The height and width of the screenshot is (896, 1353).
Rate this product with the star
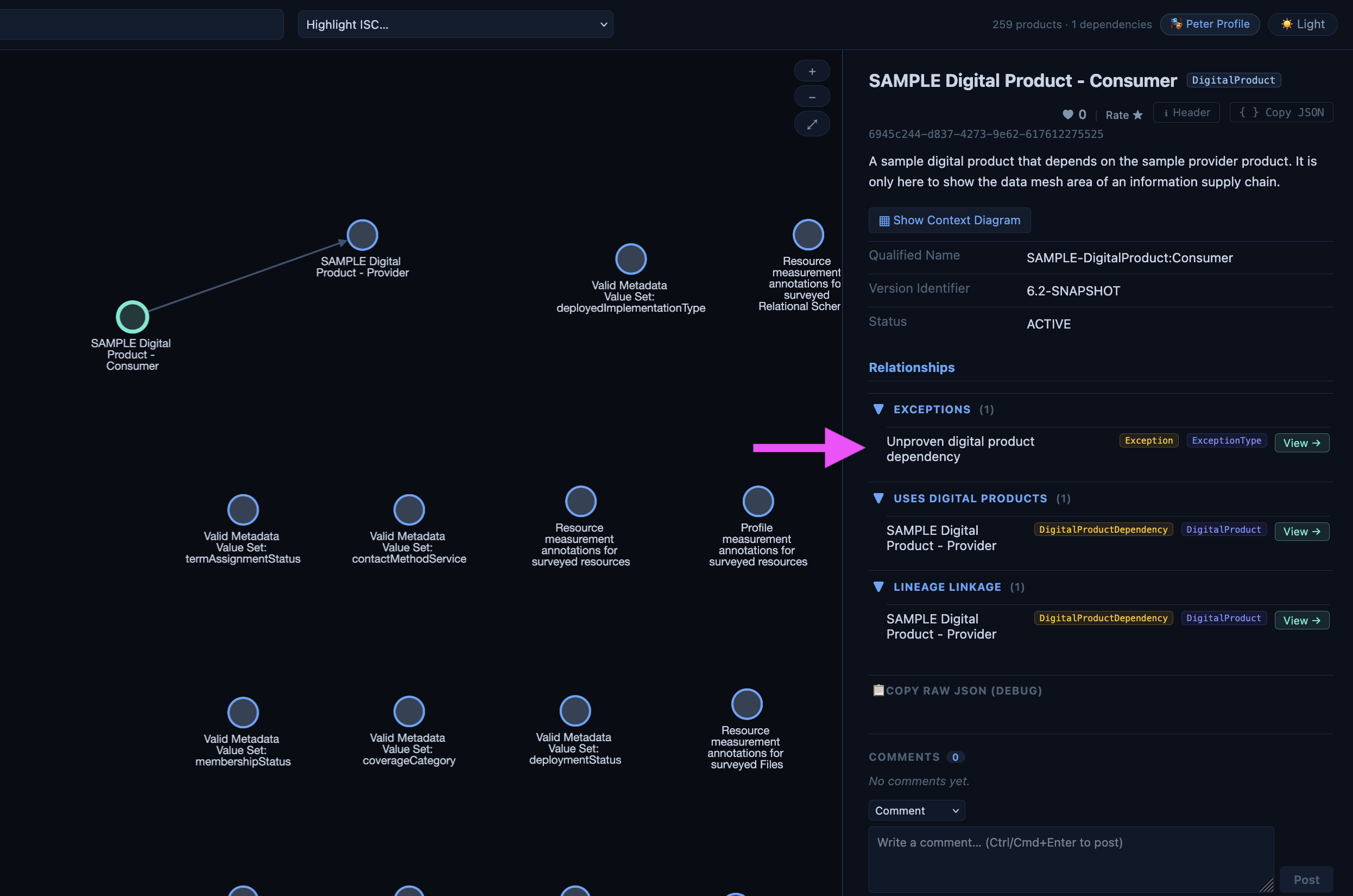click(x=1137, y=115)
